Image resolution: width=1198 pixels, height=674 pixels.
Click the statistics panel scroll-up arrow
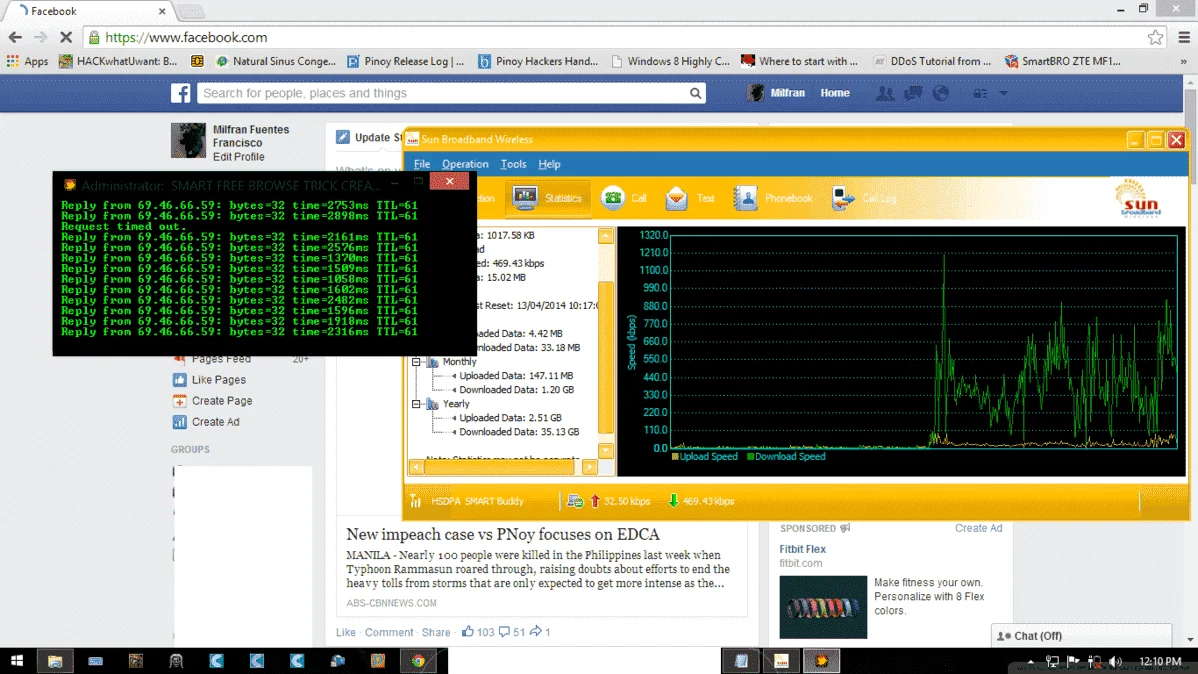(606, 236)
